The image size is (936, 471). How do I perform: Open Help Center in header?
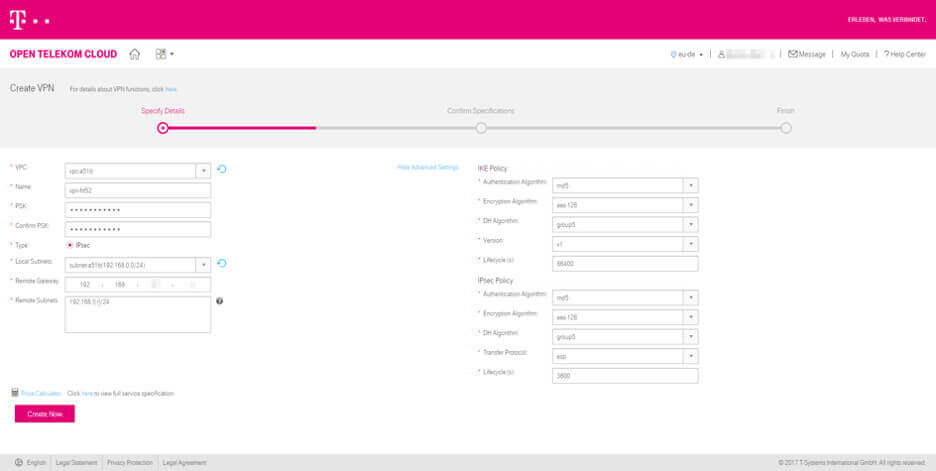pos(905,54)
